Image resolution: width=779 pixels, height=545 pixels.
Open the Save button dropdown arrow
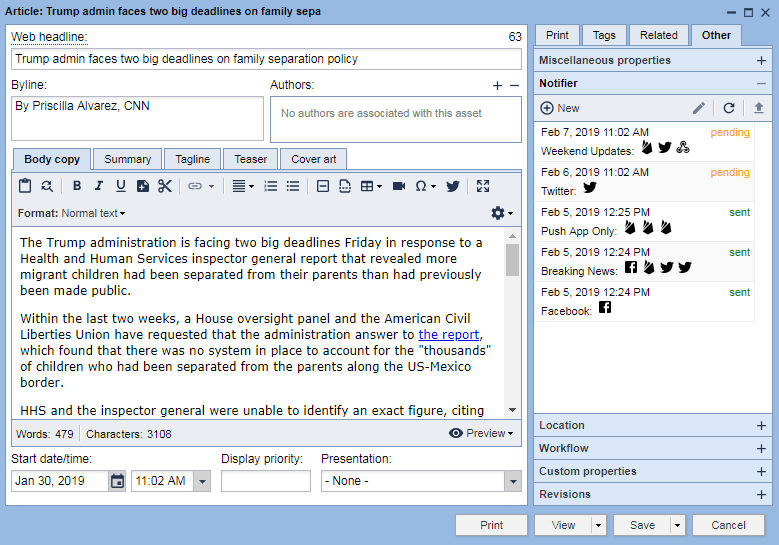(678, 525)
